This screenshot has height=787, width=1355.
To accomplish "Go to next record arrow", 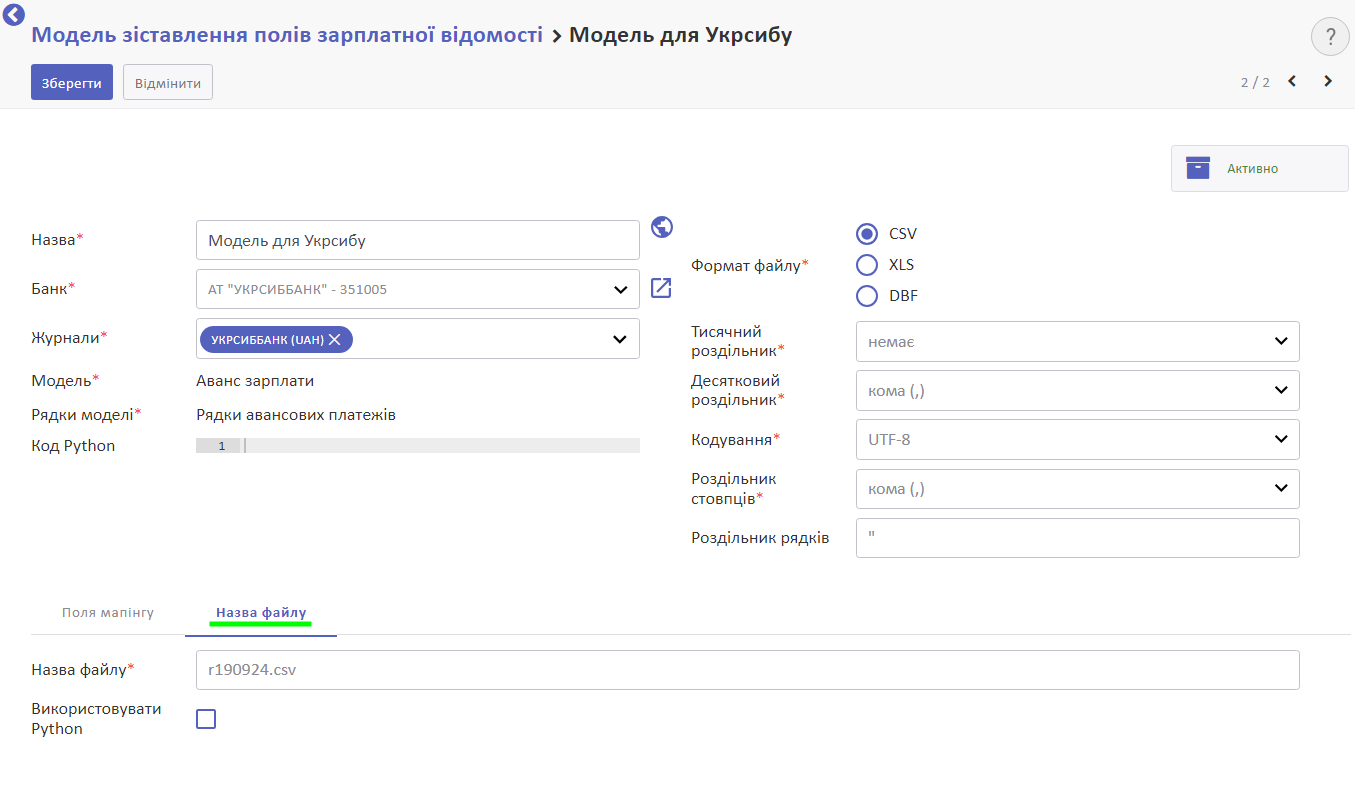I will (x=1328, y=81).
